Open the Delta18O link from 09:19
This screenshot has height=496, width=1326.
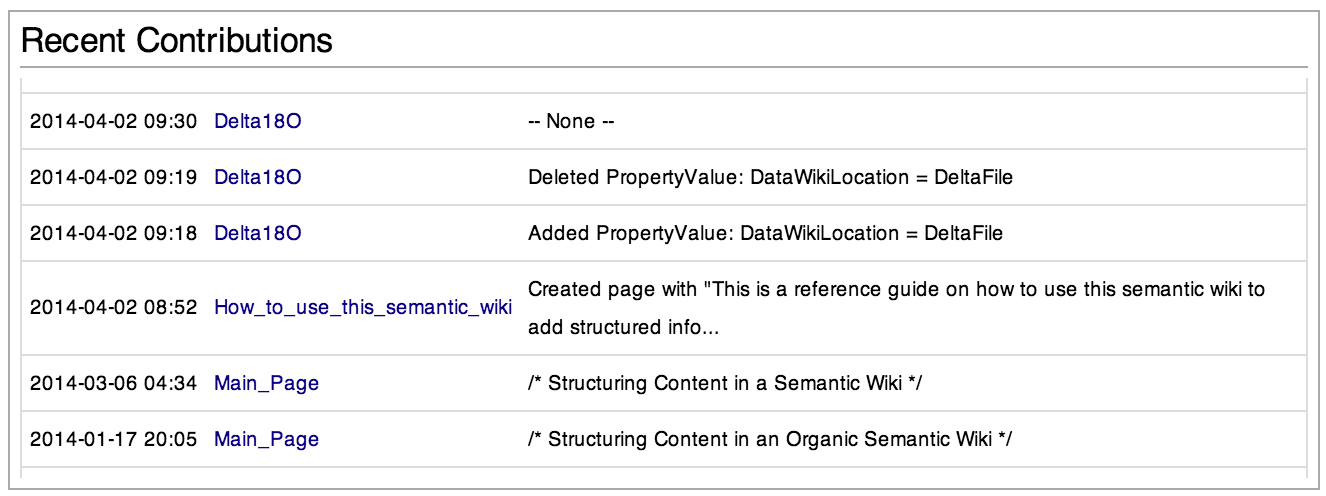click(257, 178)
